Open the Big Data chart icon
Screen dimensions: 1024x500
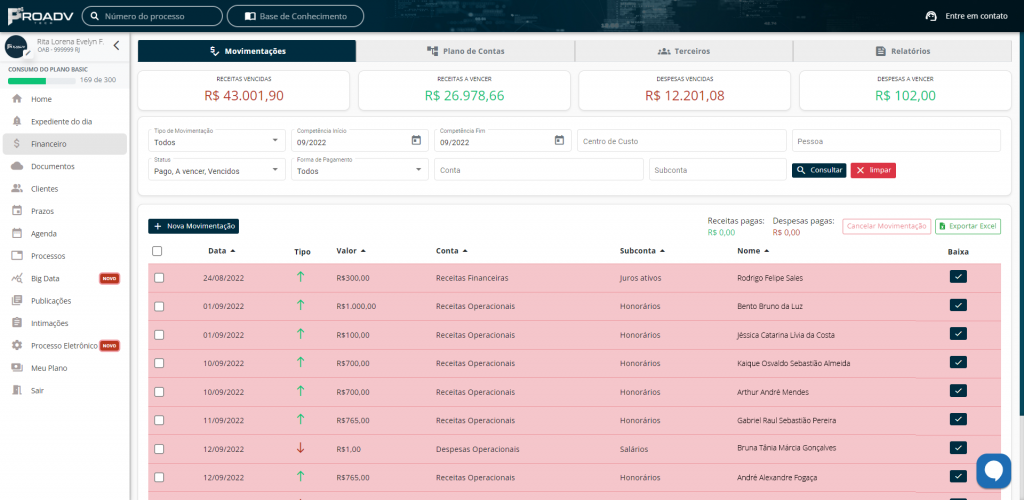(17, 278)
